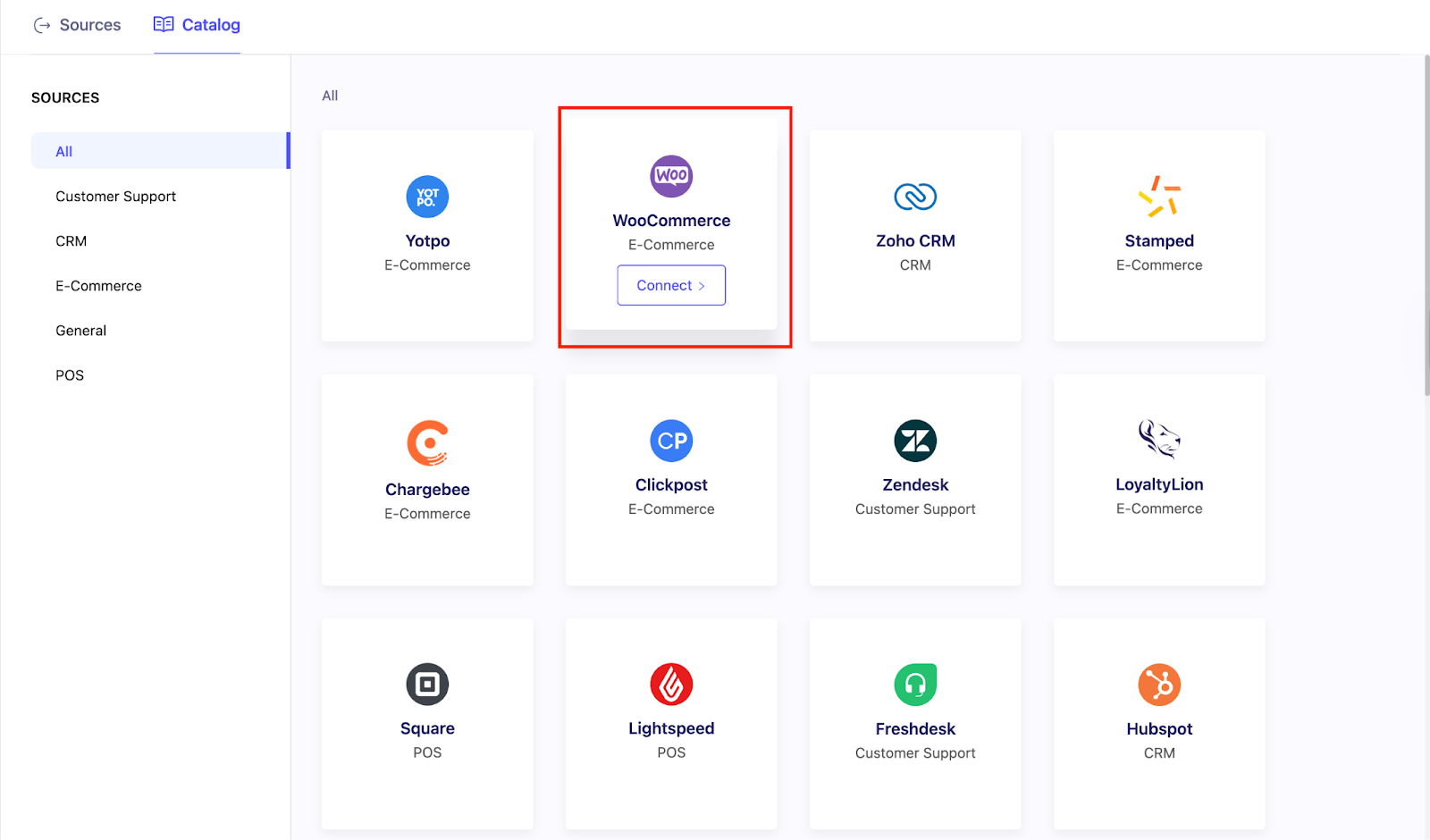This screenshot has width=1430, height=840.
Task: Click E-Commerce label under LoyaltyLion
Action: pos(1159,508)
